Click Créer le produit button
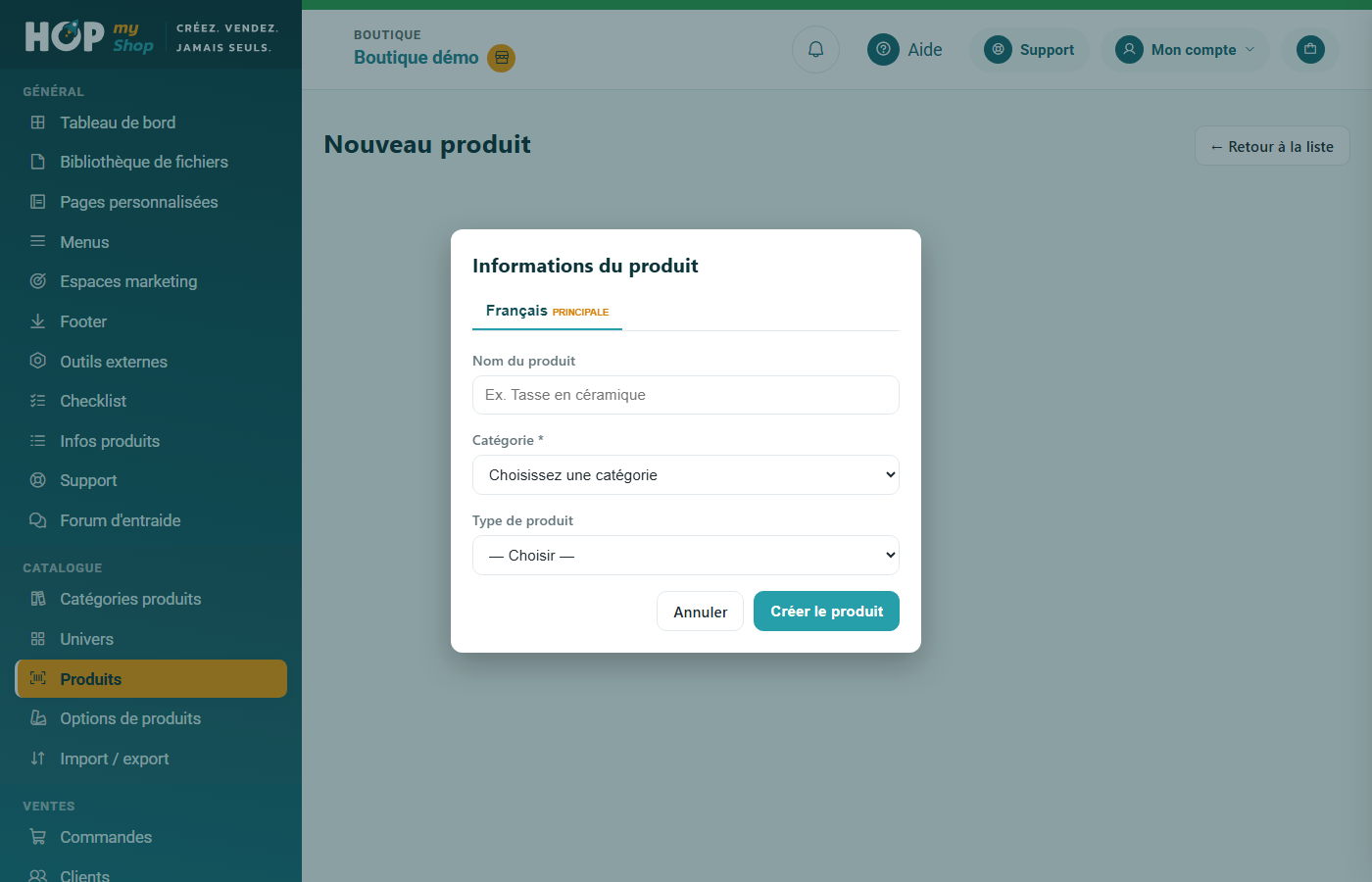Image resolution: width=1372 pixels, height=882 pixels. click(x=826, y=612)
